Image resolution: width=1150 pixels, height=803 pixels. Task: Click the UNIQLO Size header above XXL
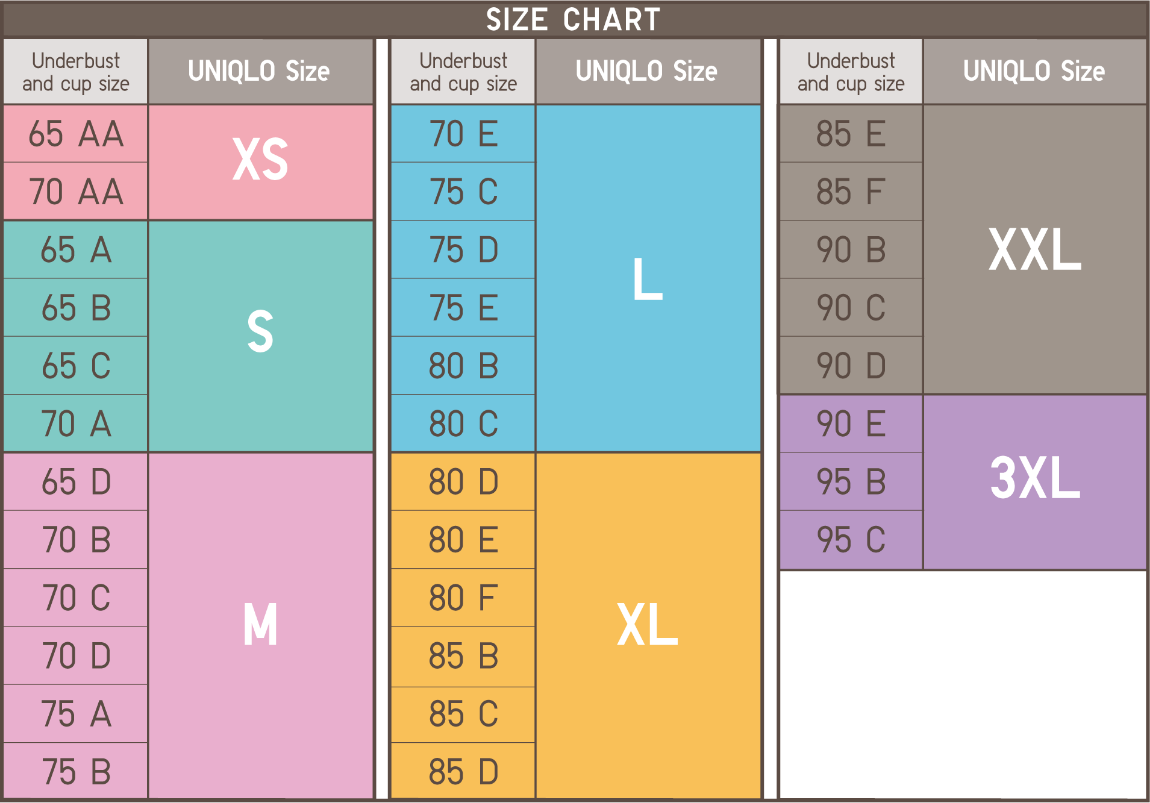[1034, 71]
